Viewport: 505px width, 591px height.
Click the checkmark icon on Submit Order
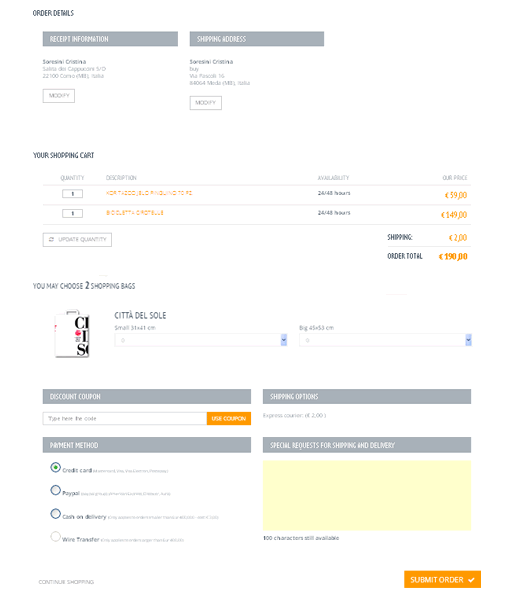click(471, 580)
